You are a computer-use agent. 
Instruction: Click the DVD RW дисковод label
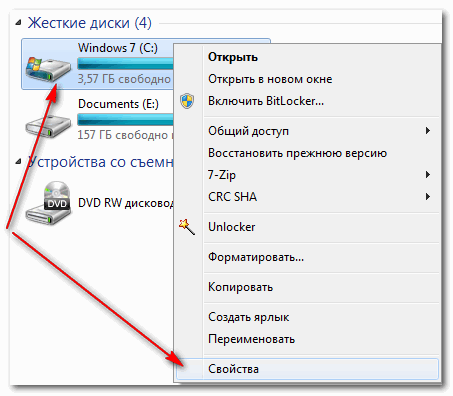coord(126,203)
